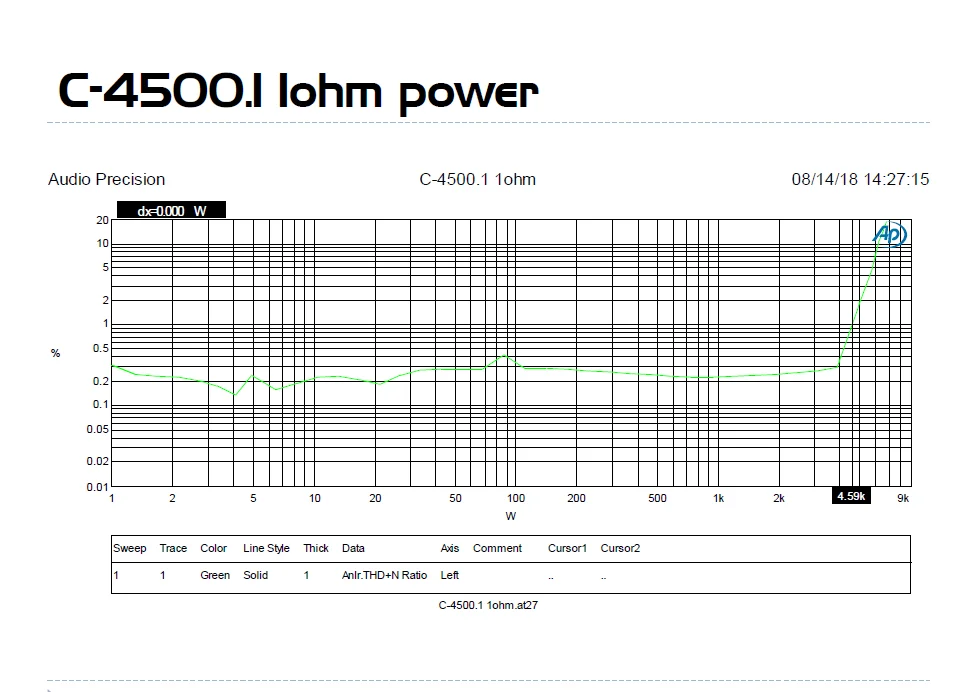The image size is (971, 692).
Task: Click the Audio Precision AP logo
Action: pyautogui.click(x=890, y=234)
